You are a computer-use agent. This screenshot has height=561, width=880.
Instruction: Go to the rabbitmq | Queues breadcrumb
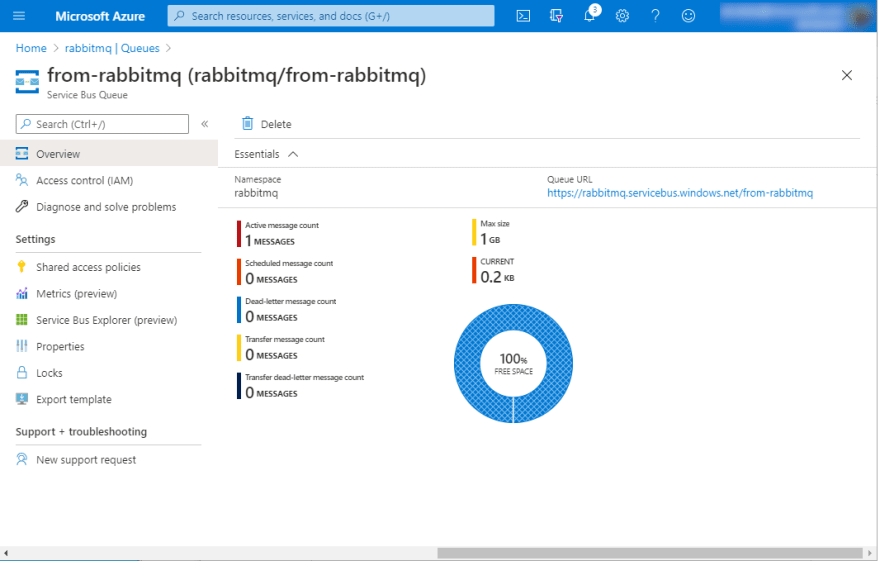point(112,48)
